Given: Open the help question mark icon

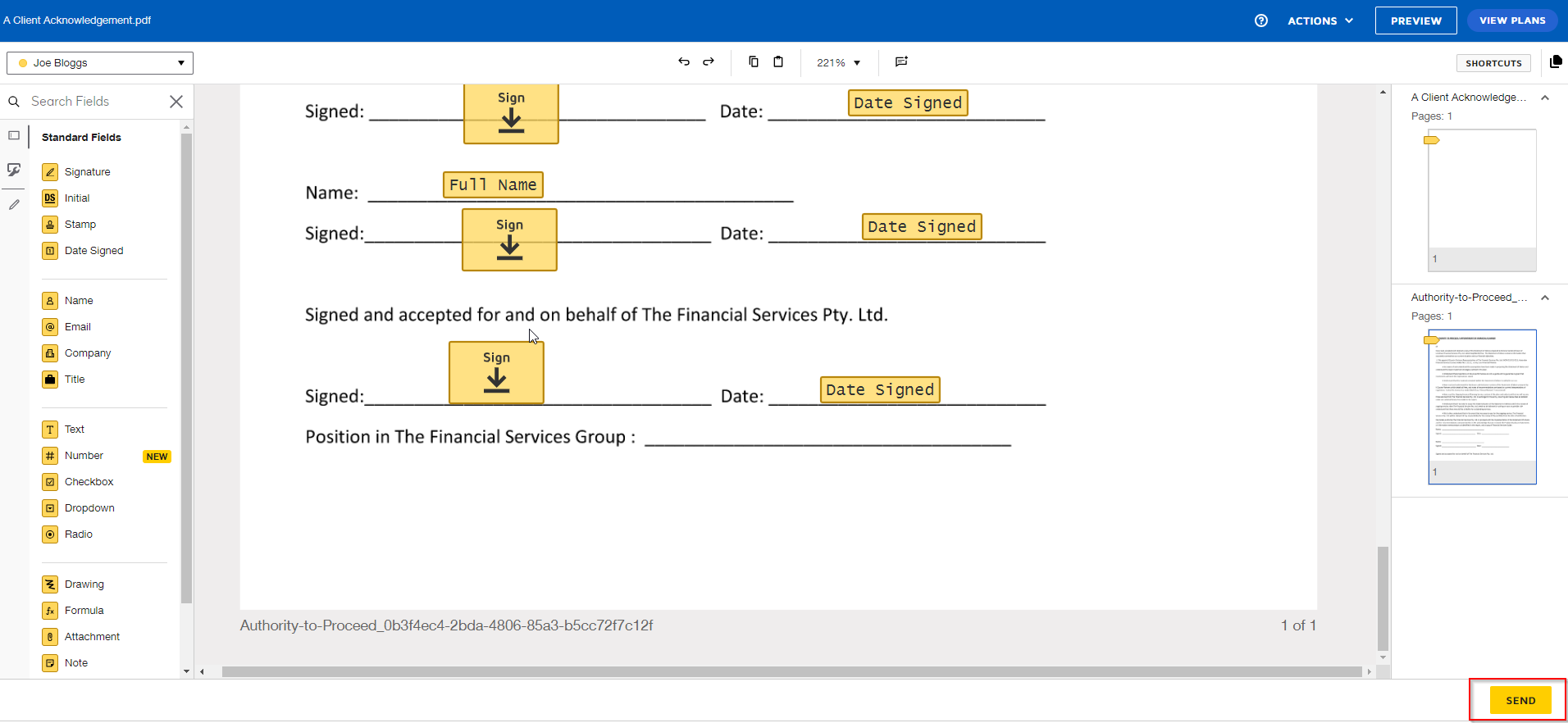Looking at the screenshot, I should pyautogui.click(x=1261, y=20).
